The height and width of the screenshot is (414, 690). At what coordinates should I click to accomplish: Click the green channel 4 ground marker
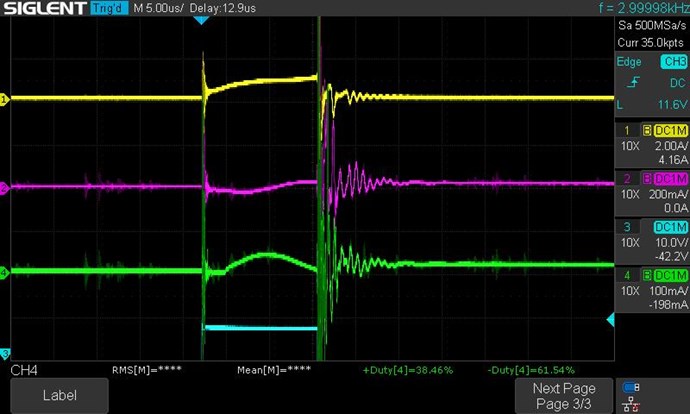point(4,273)
